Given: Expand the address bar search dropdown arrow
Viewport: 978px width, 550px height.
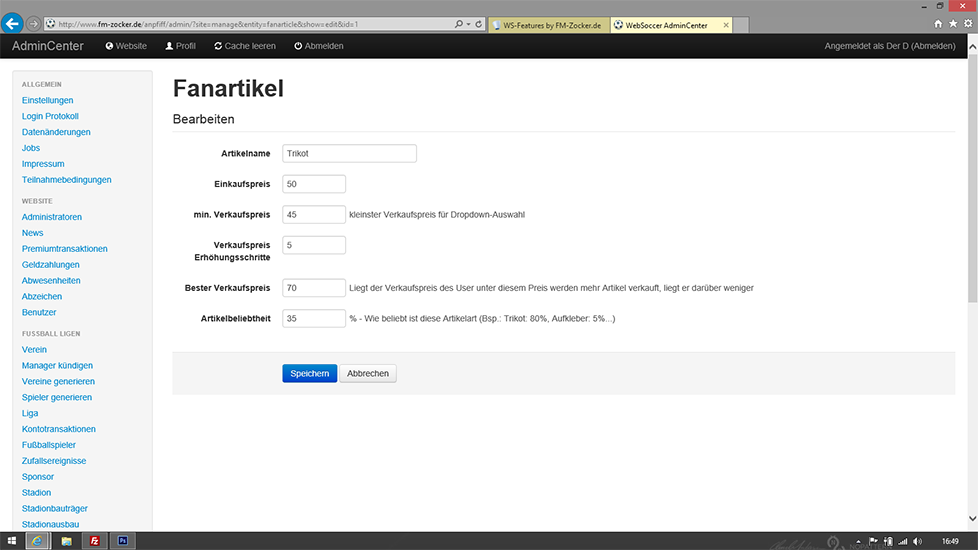Looking at the screenshot, I should 469,23.
